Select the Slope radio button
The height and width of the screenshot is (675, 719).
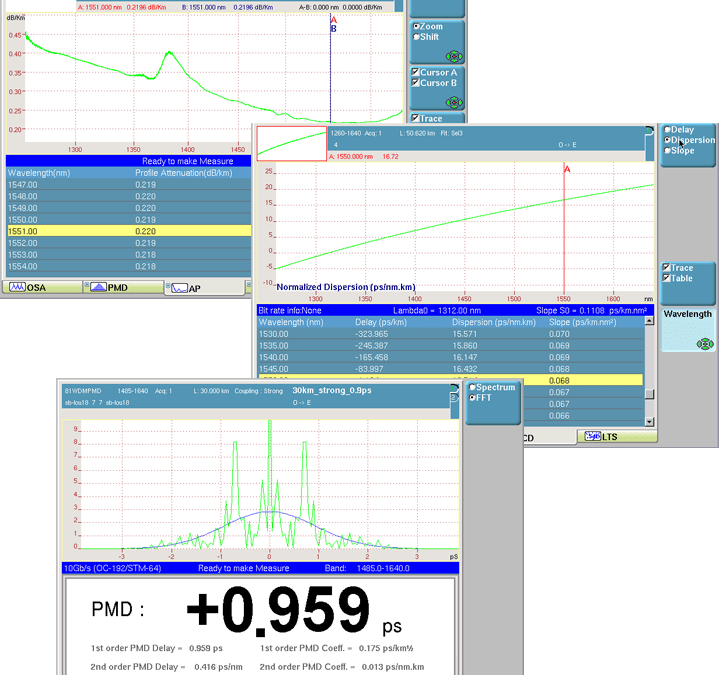667,151
